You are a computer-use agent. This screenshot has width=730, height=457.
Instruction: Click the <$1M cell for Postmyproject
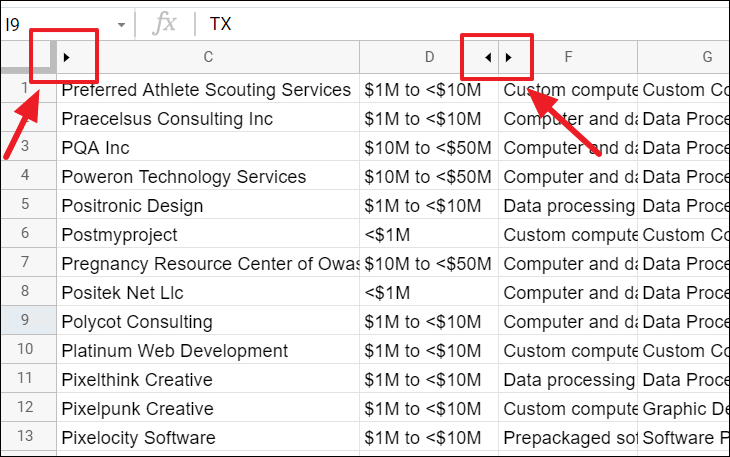tap(429, 234)
